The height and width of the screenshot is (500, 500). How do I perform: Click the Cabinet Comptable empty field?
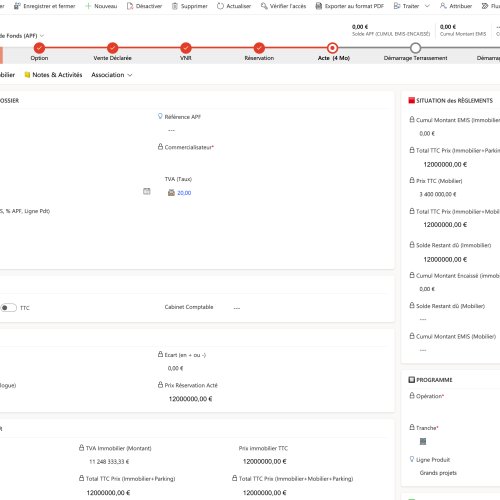click(x=237, y=308)
